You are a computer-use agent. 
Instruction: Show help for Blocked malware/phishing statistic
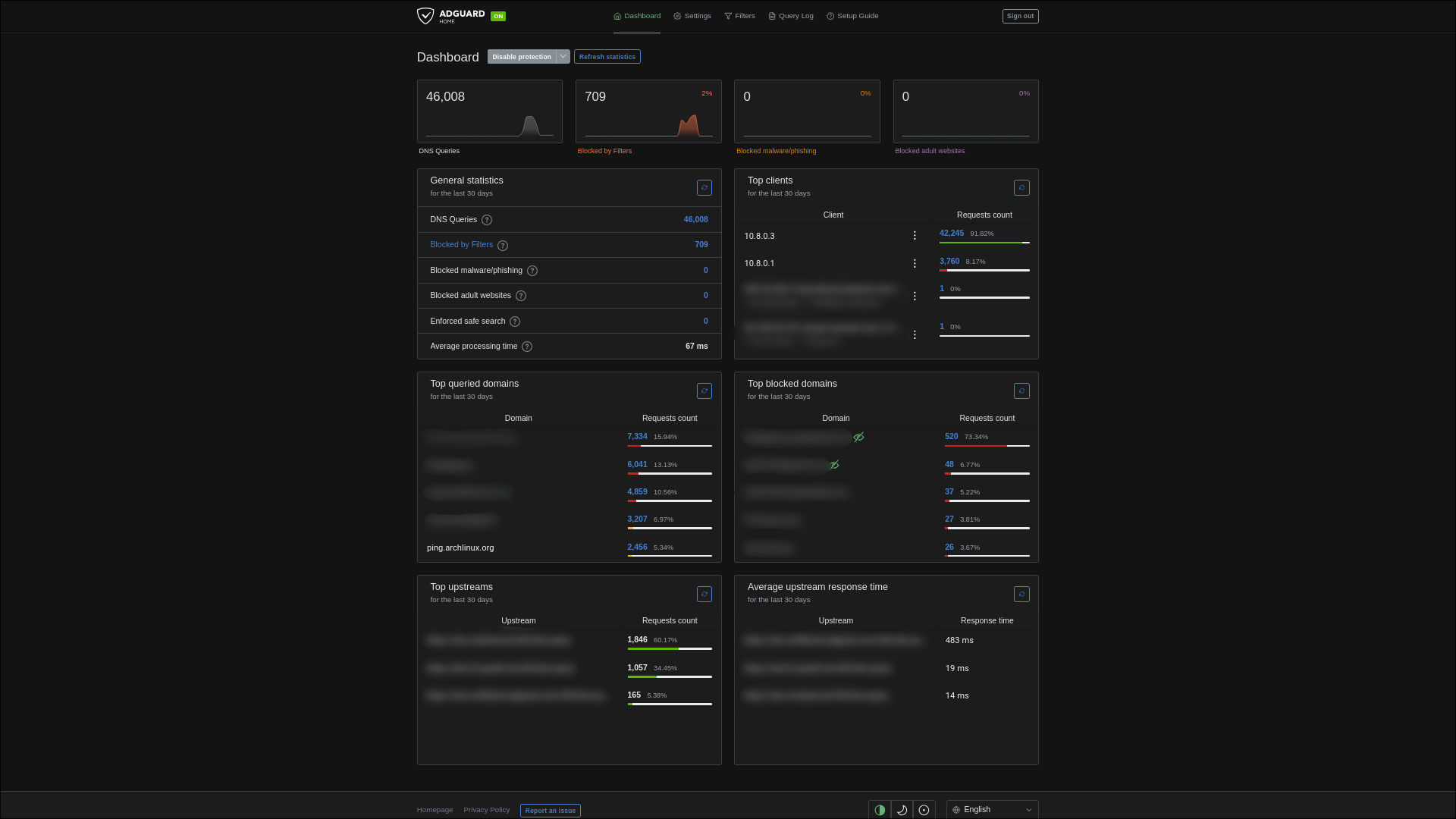[x=532, y=271]
